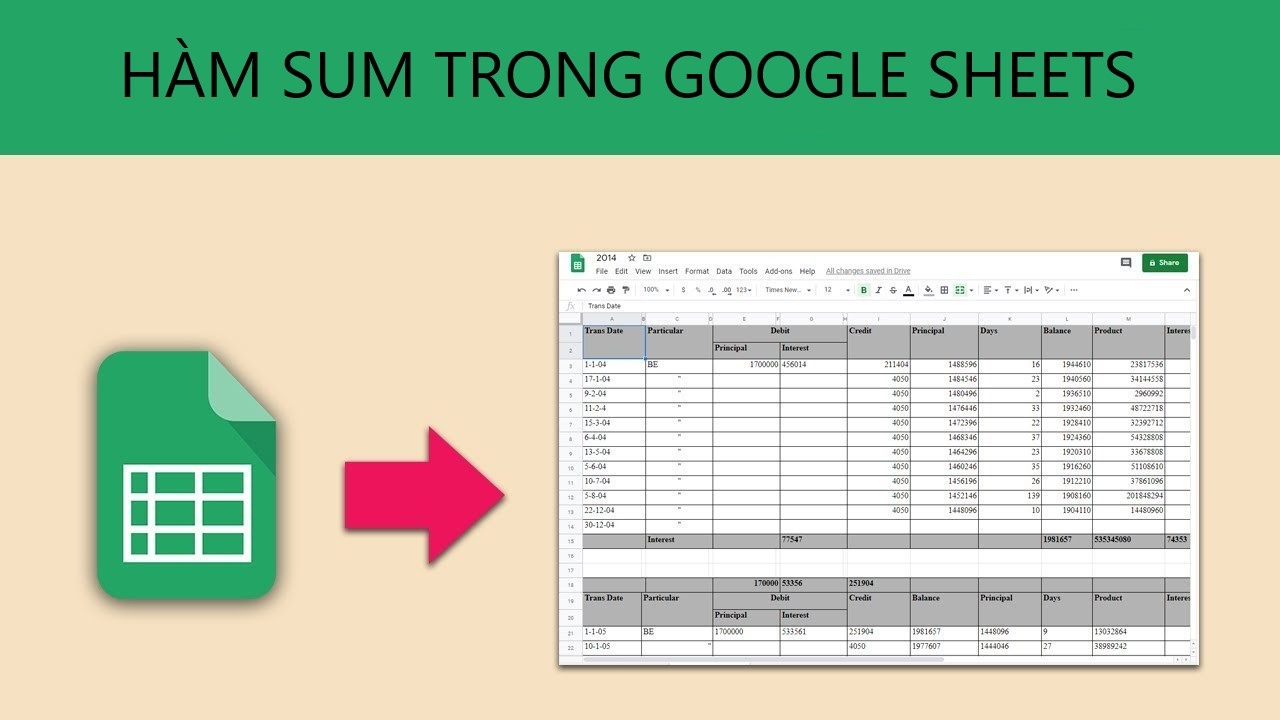Open the zoom 100% dropdown

[x=657, y=290]
